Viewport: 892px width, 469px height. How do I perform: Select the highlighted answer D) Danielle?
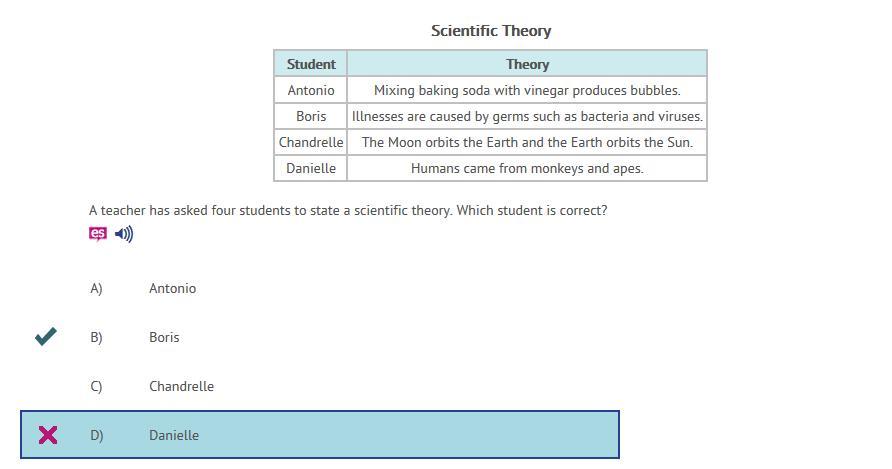(174, 435)
